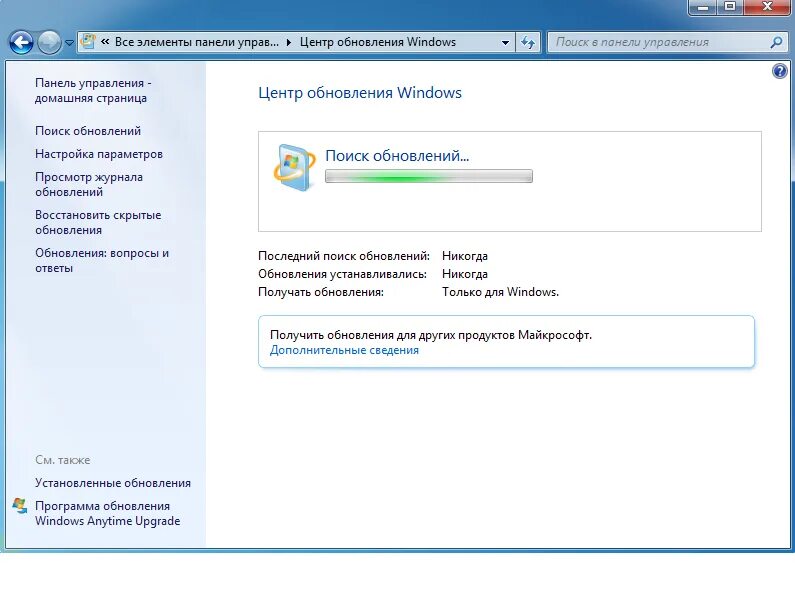Screen dimensions: 795x610
Task: Click "Никогда" next to Последний поиск обновлений
Action: pyautogui.click(x=465, y=256)
